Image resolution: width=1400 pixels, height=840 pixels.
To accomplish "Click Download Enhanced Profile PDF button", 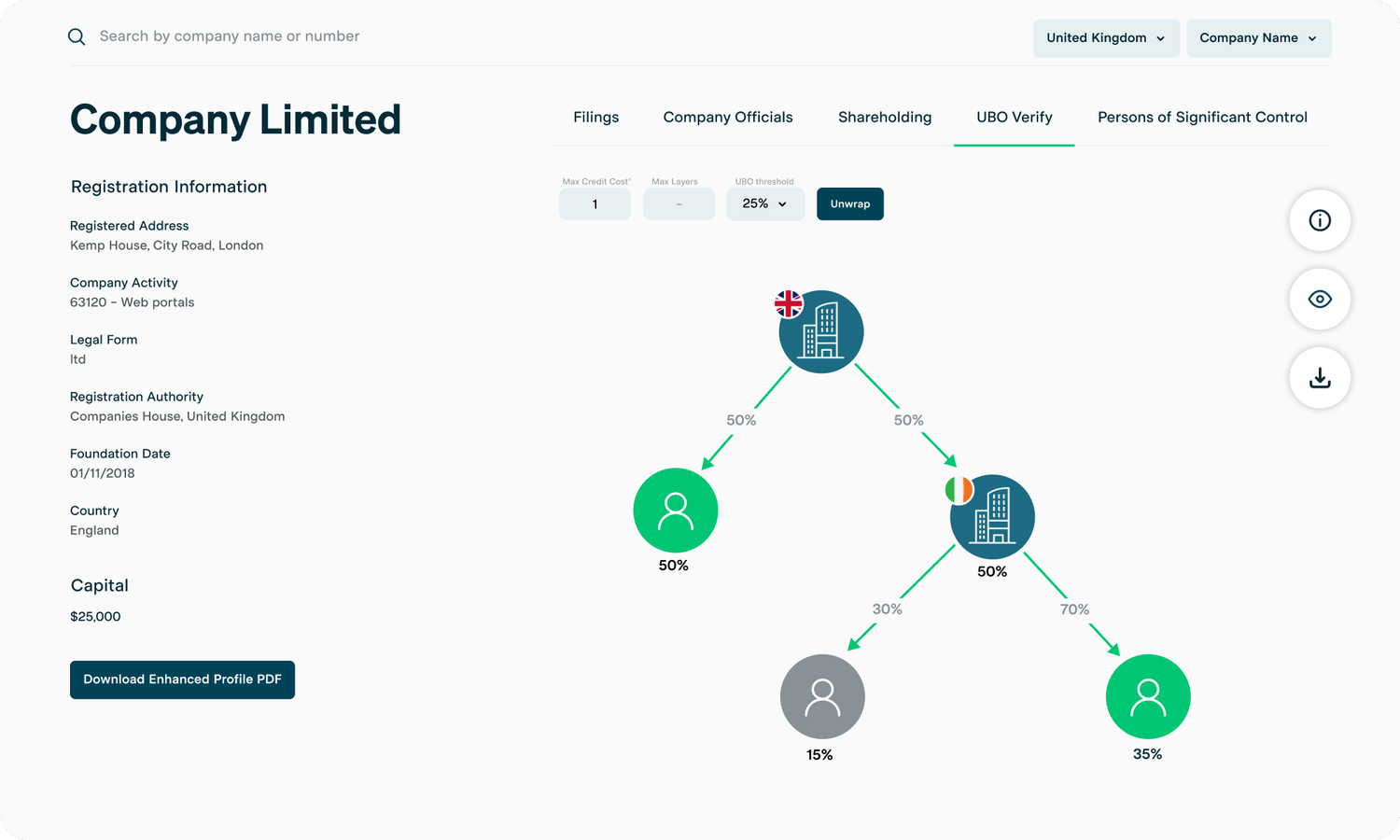I will (182, 679).
